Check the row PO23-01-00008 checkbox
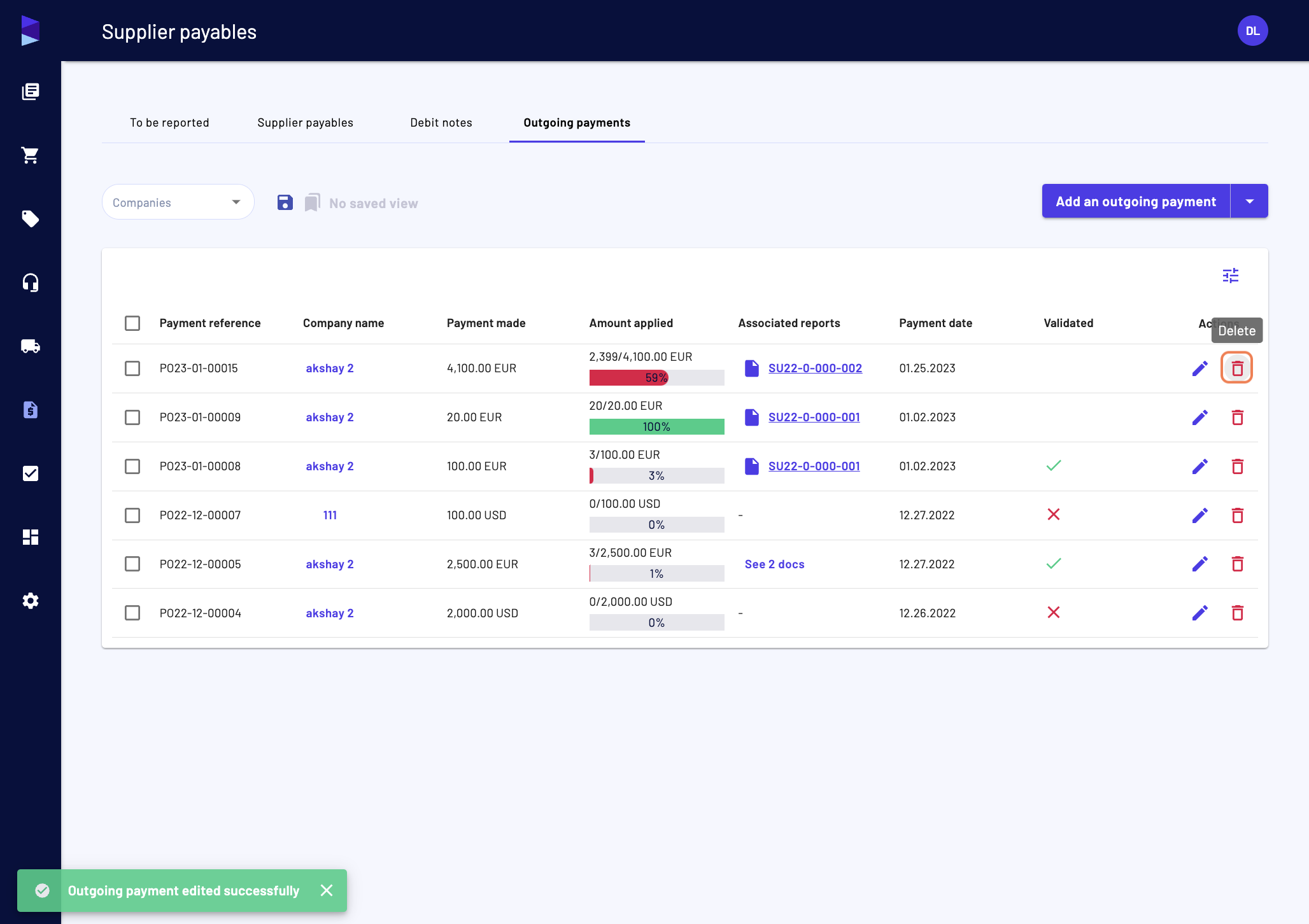The height and width of the screenshot is (924, 1309). tap(132, 466)
